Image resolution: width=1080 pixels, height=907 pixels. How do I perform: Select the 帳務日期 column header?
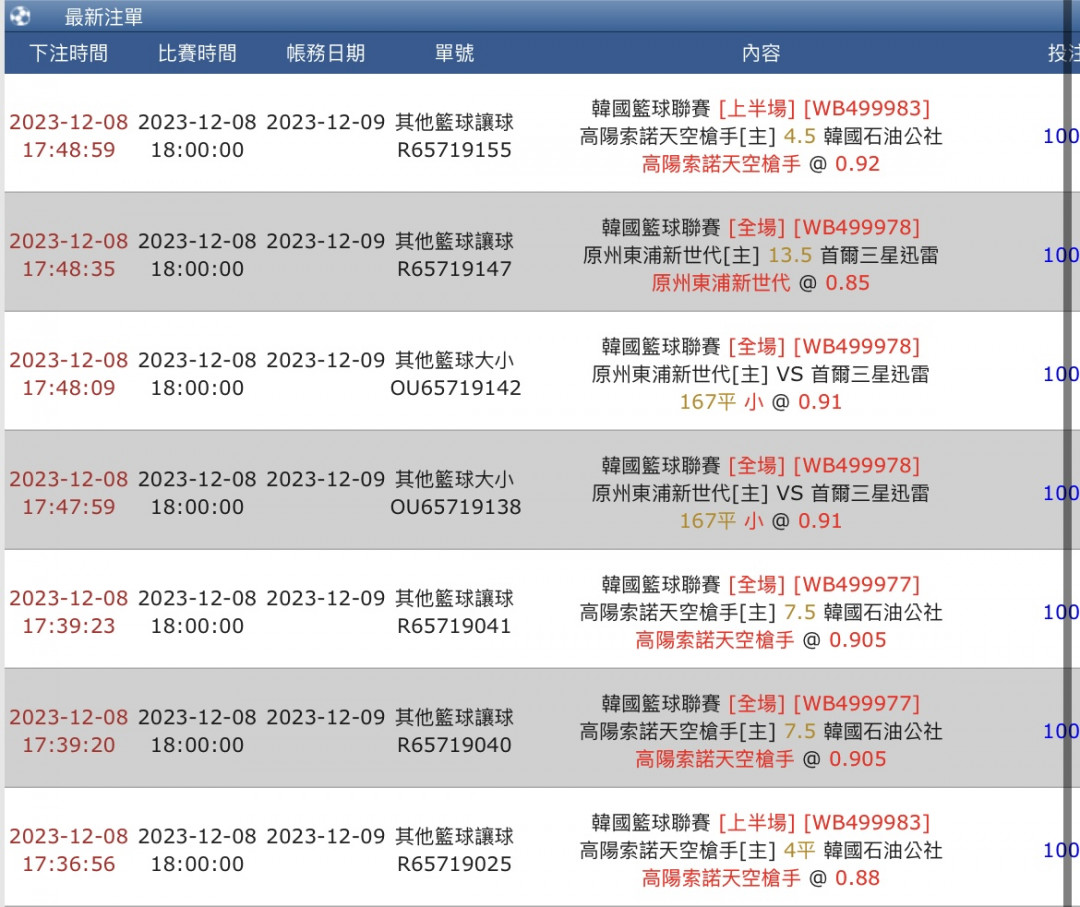[x=325, y=54]
